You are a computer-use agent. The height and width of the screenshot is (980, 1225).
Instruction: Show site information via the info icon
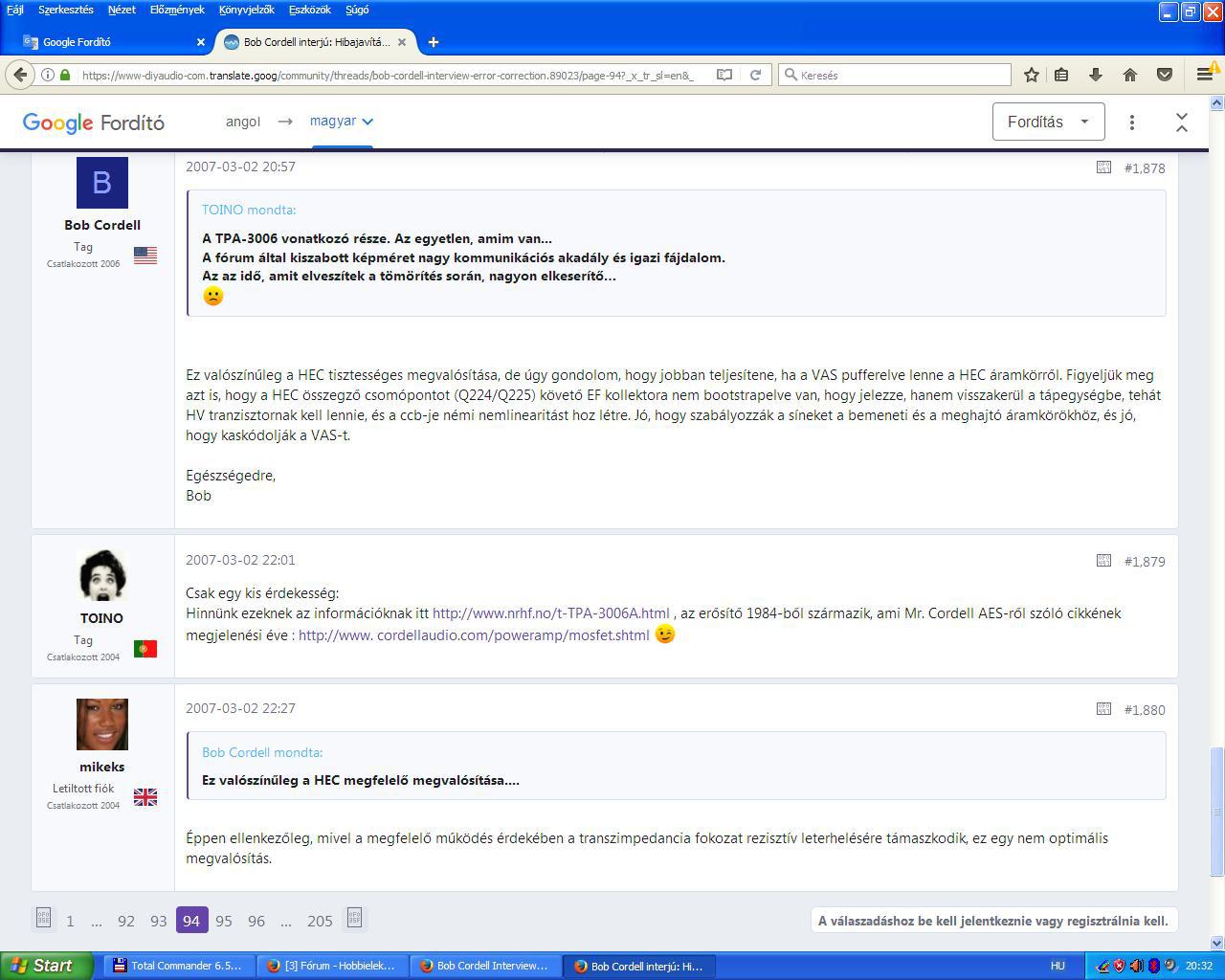(47, 75)
